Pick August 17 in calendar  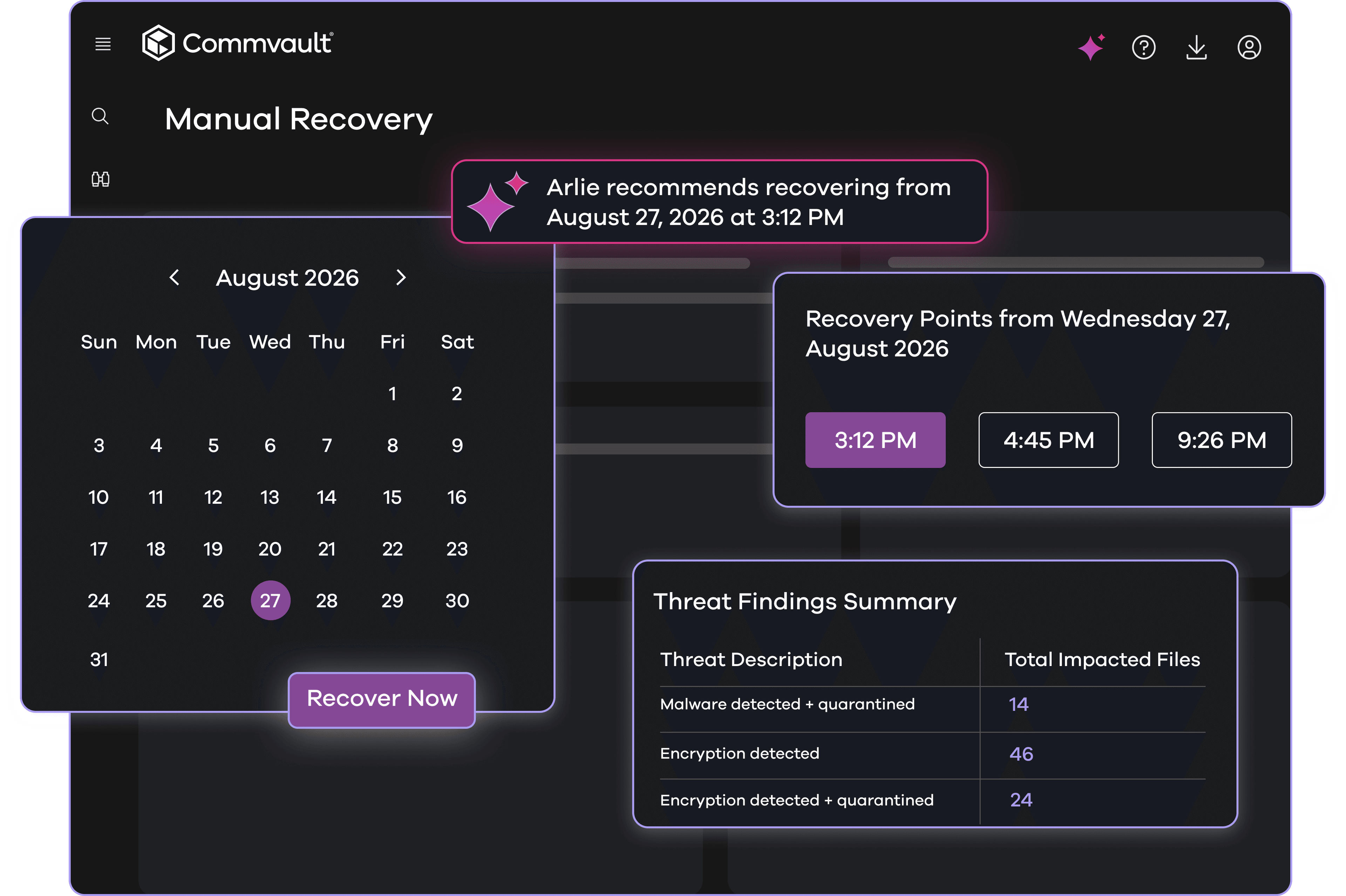pos(99,549)
